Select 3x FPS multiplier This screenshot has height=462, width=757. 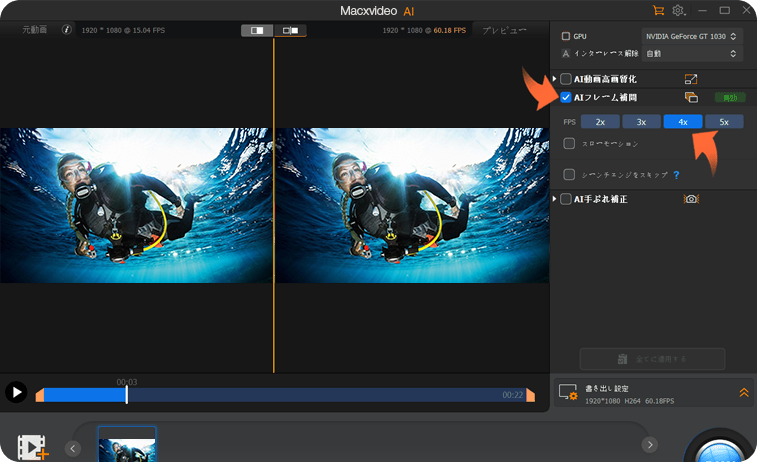click(641, 122)
